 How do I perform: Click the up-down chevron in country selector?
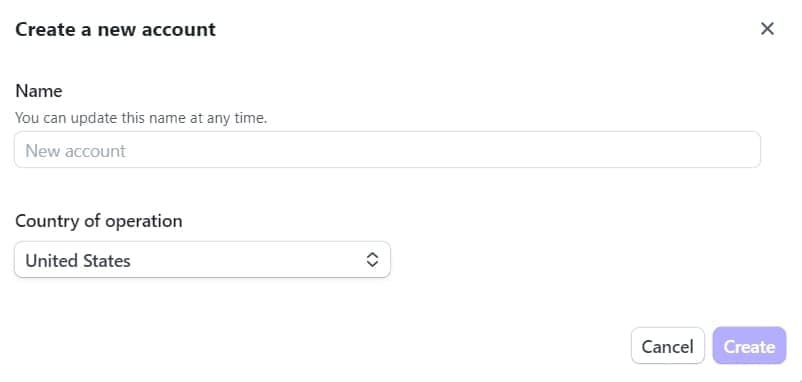372,260
